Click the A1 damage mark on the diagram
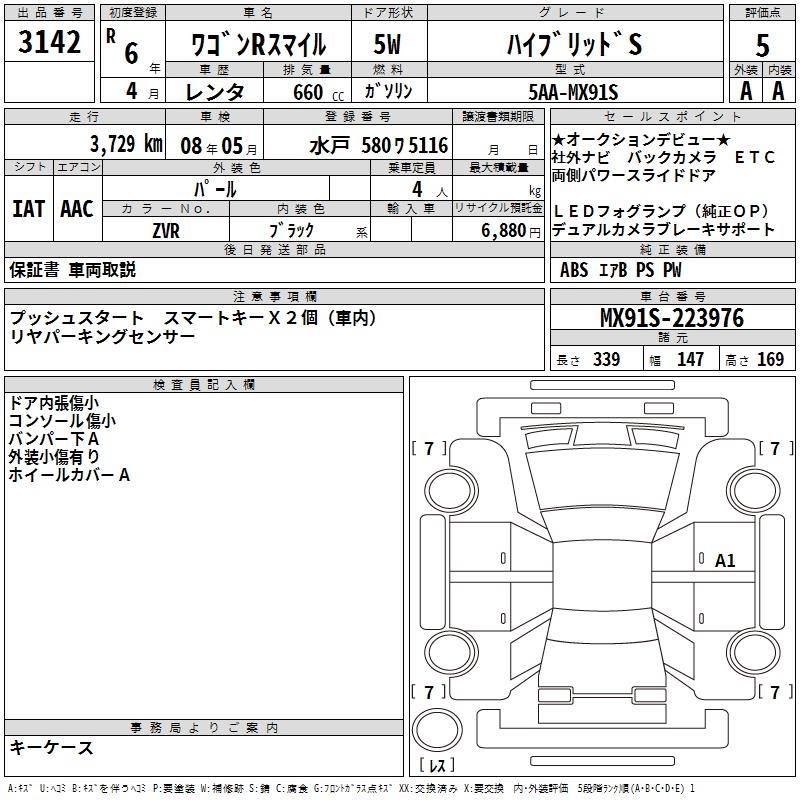Image resolution: width=800 pixels, height=800 pixels. (724, 561)
